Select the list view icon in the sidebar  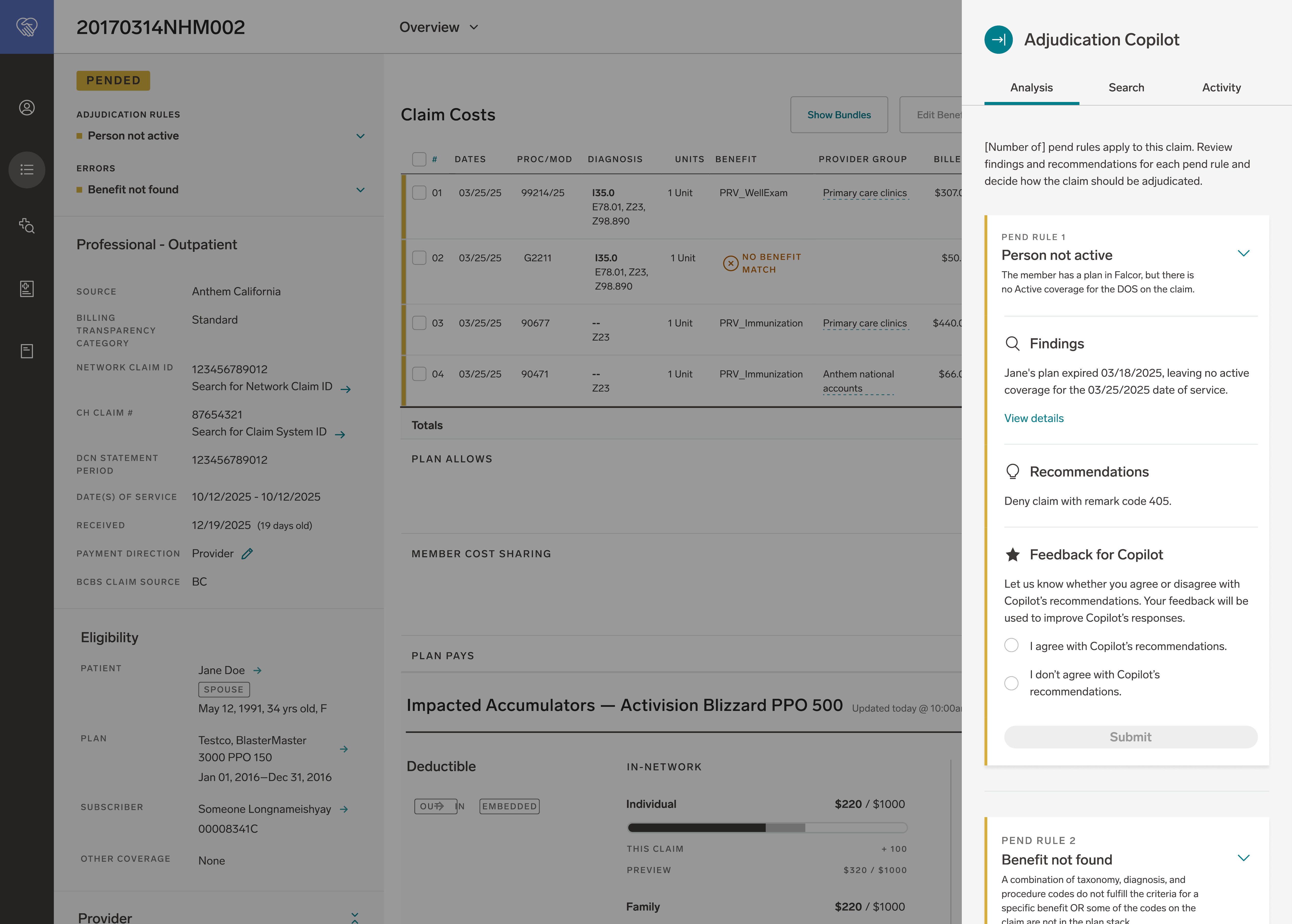point(27,170)
